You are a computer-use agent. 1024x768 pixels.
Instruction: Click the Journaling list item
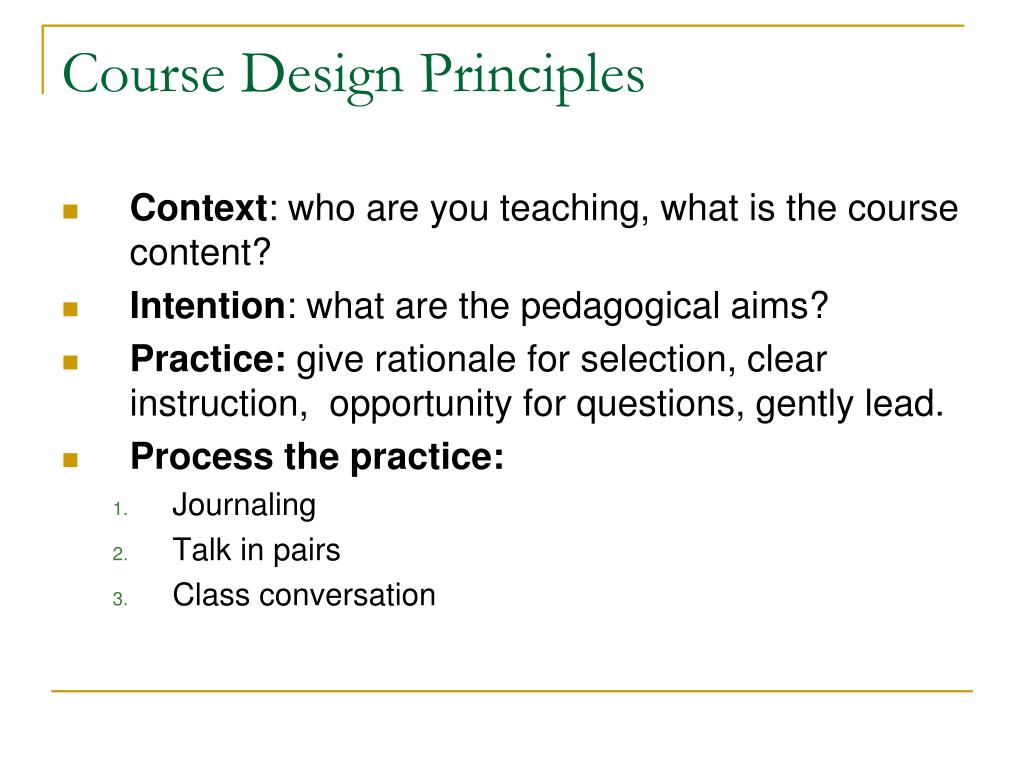(244, 505)
